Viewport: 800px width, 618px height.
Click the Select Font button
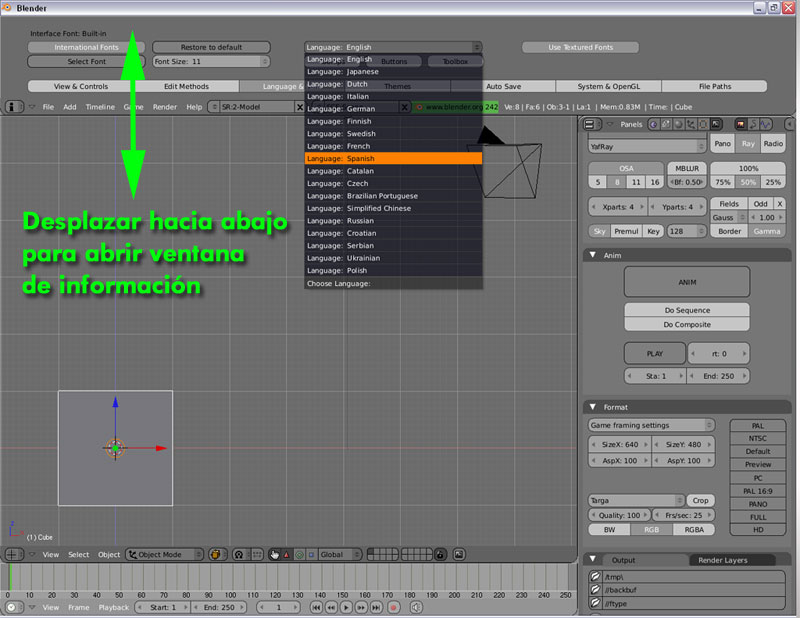coord(86,61)
